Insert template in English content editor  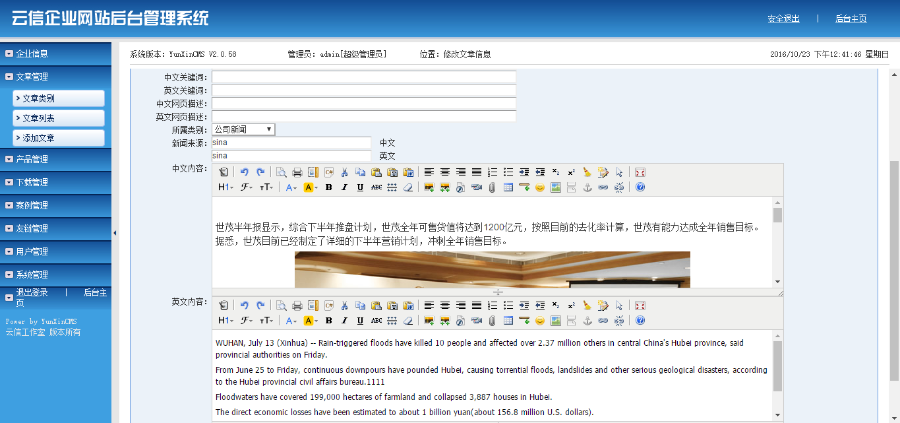pos(313,305)
